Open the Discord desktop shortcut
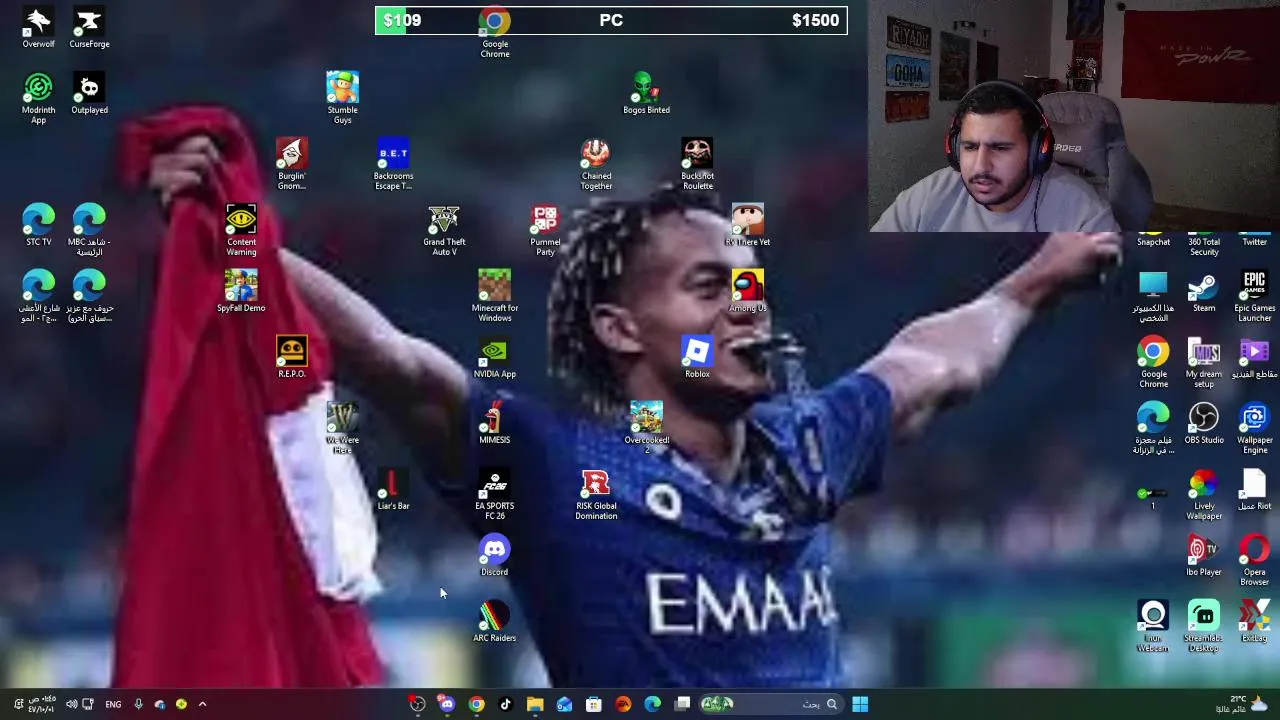Viewport: 1280px width, 720px height. point(494,557)
